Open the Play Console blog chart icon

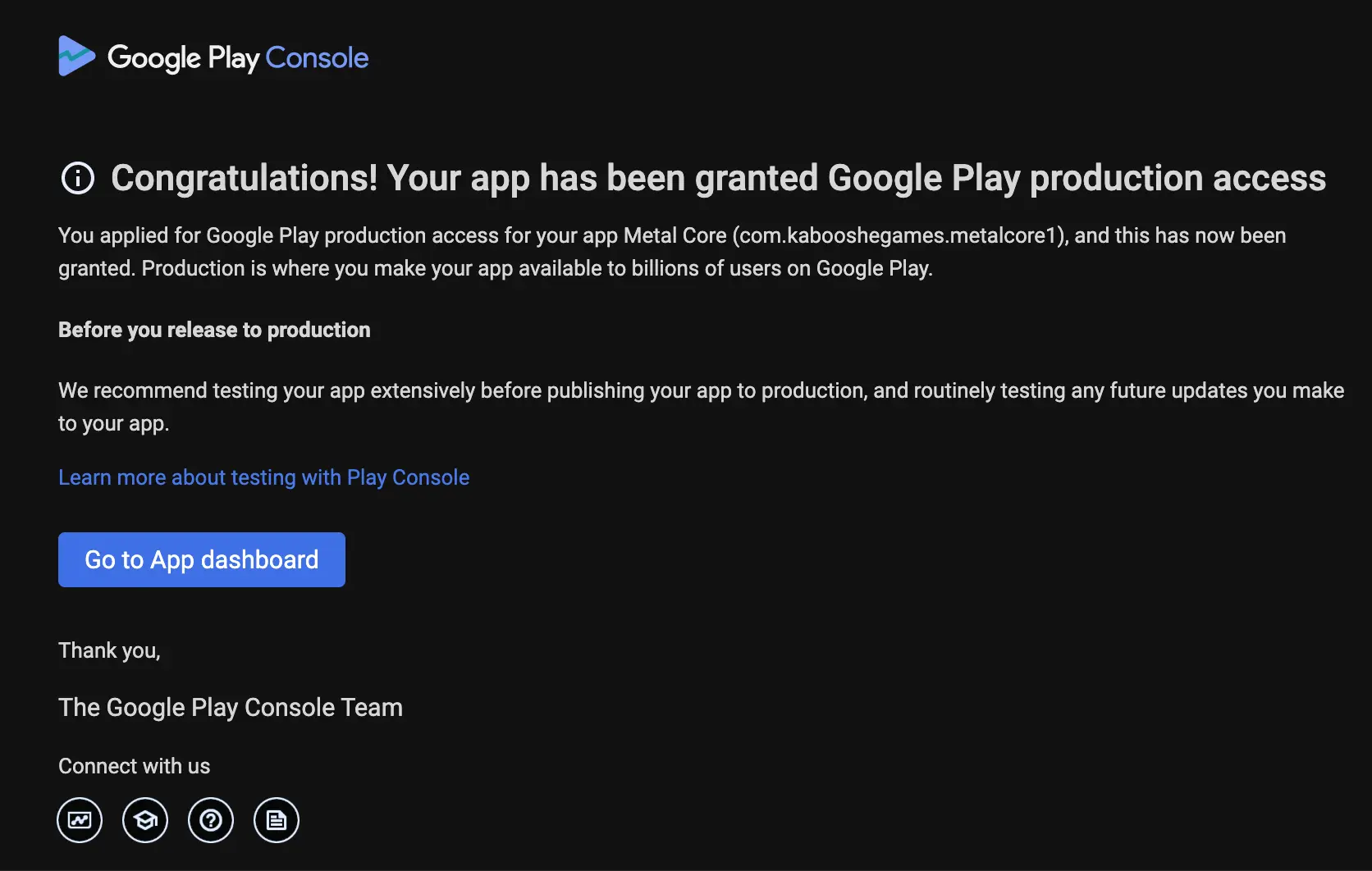click(x=80, y=820)
